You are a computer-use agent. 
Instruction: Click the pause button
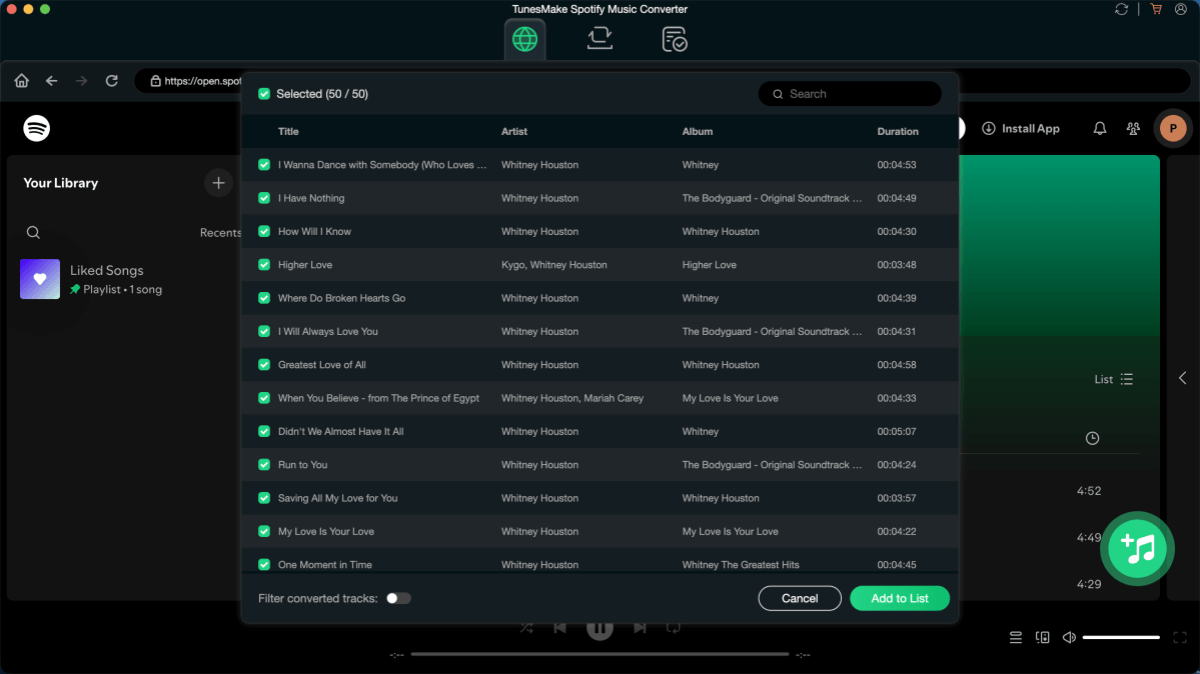click(x=599, y=628)
